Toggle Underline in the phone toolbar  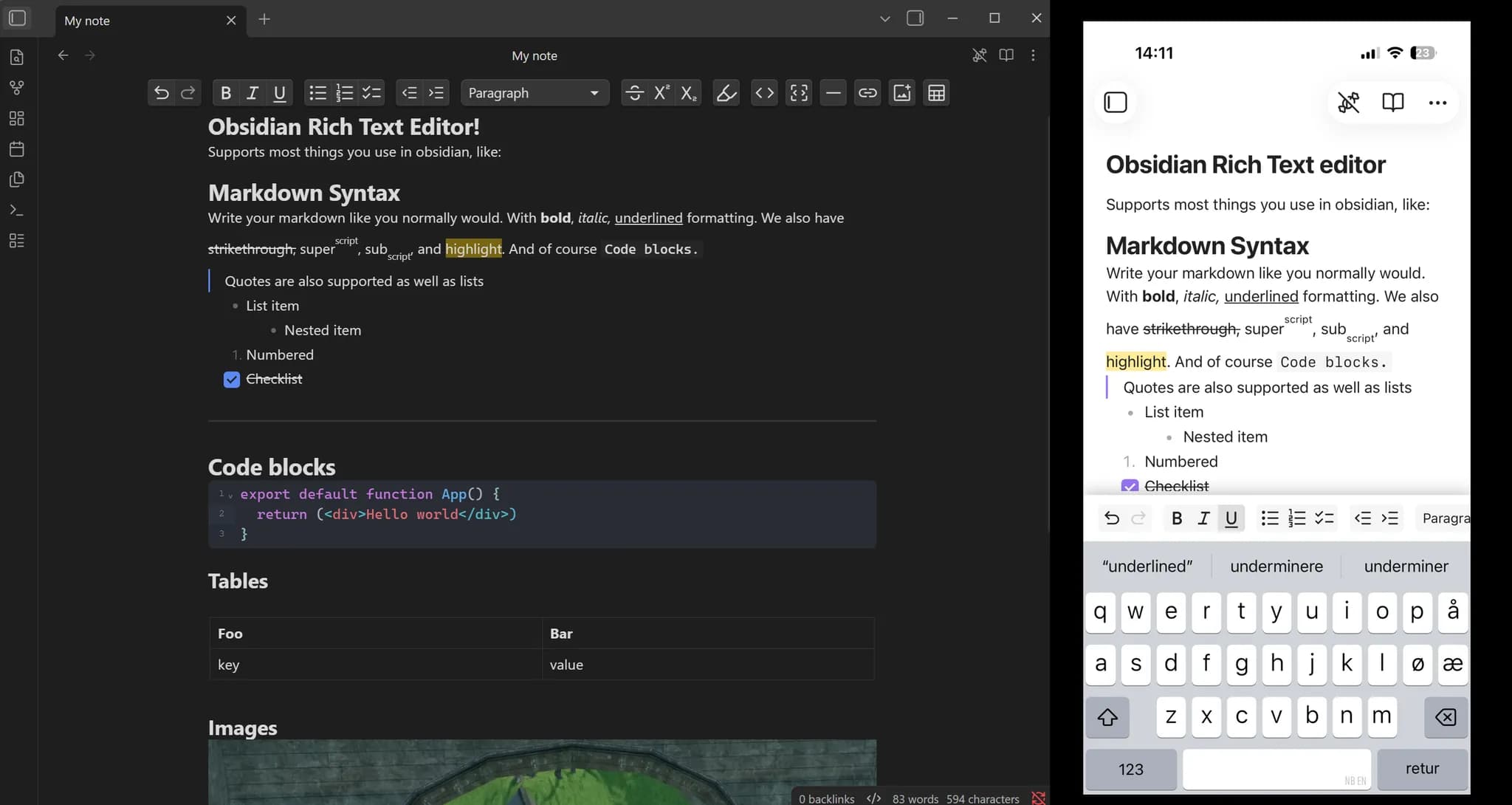tap(1231, 518)
